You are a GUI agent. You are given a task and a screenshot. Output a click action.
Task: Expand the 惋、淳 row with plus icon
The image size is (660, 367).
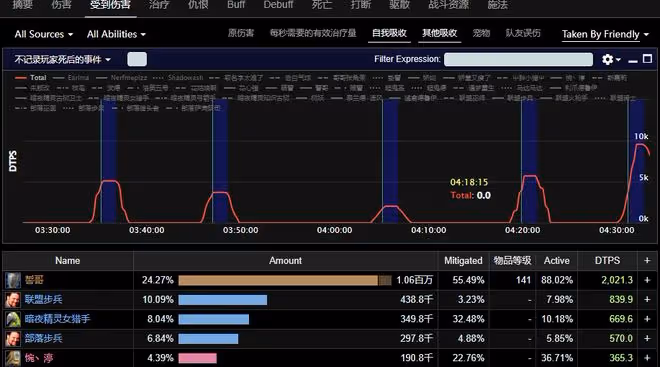click(x=647, y=358)
